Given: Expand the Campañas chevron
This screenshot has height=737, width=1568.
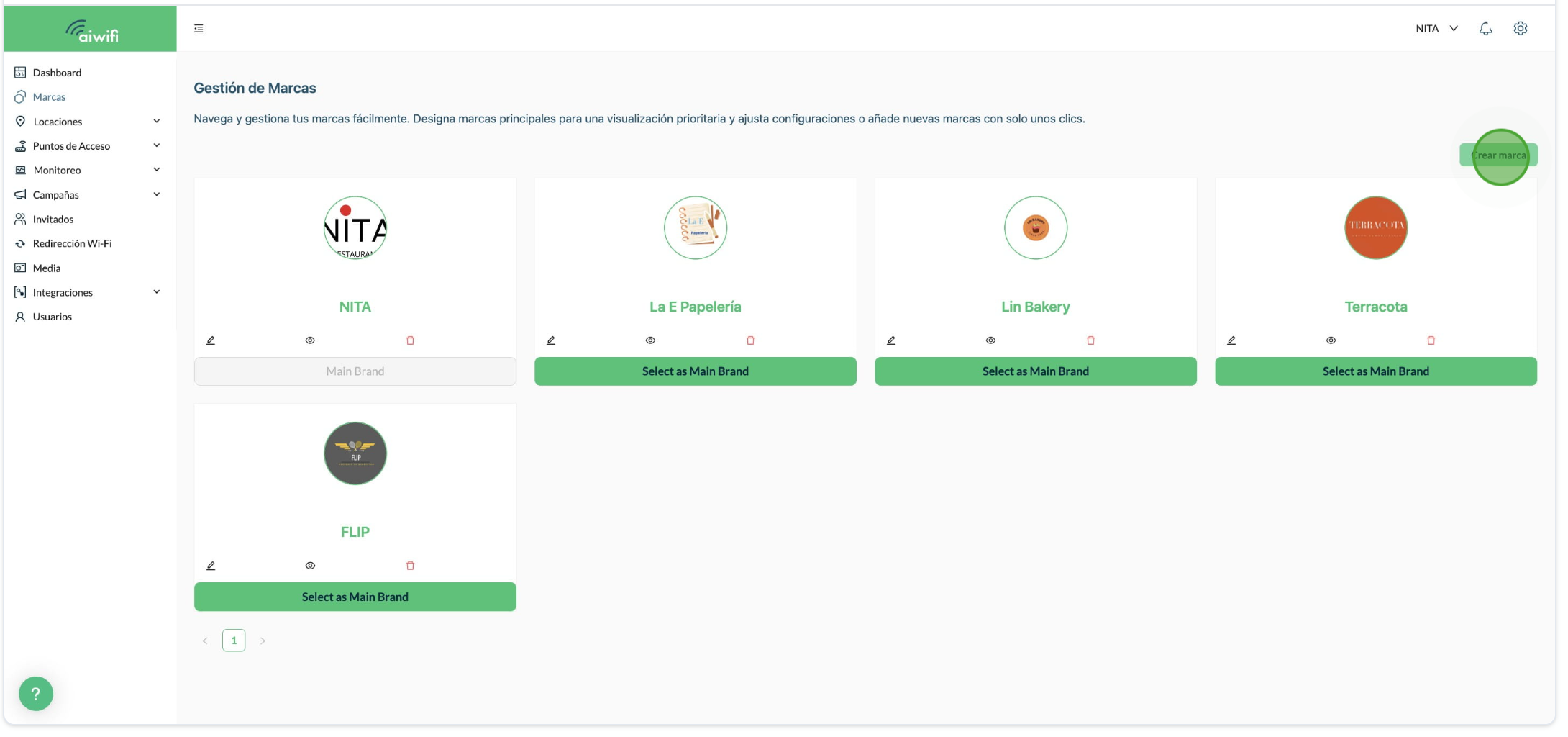Looking at the screenshot, I should tap(157, 194).
